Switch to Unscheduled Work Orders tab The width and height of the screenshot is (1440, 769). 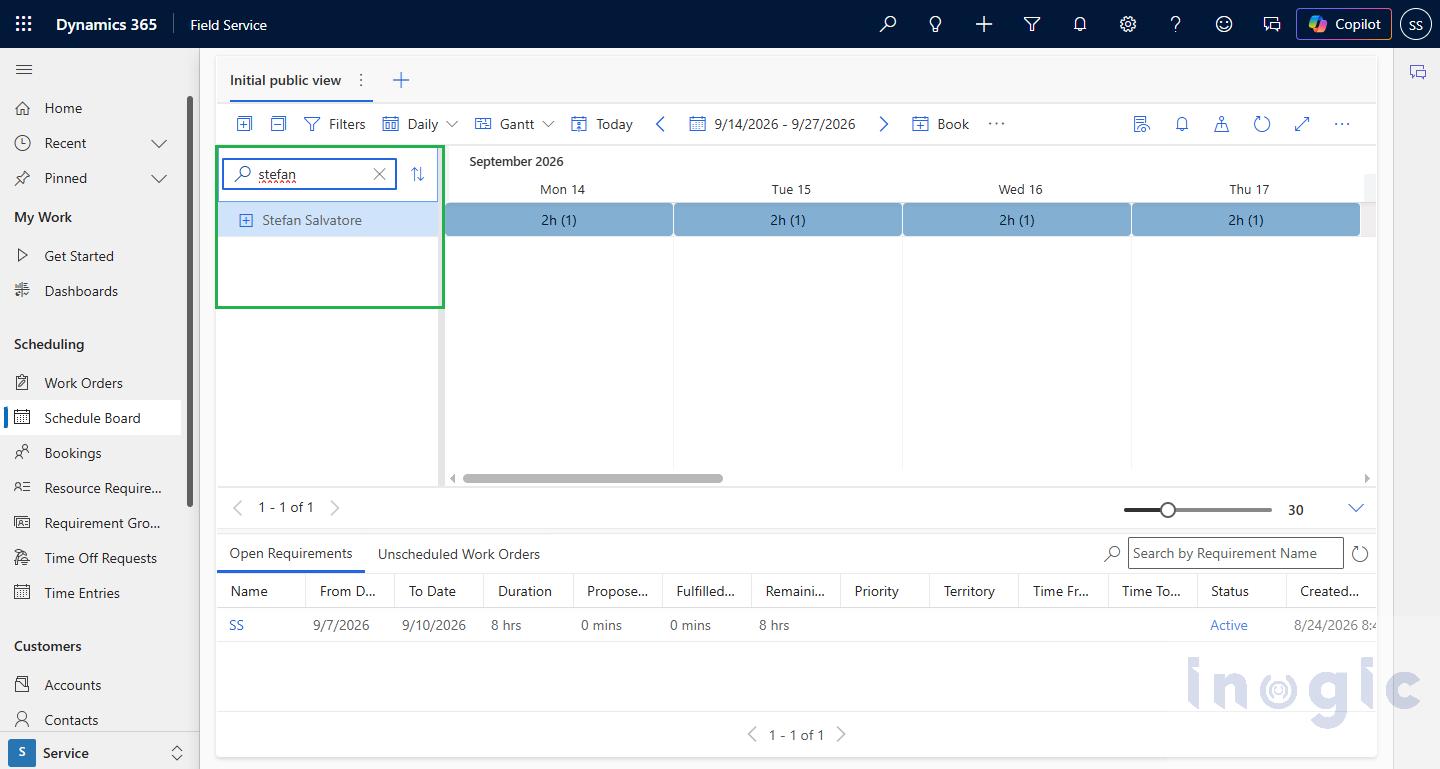459,554
